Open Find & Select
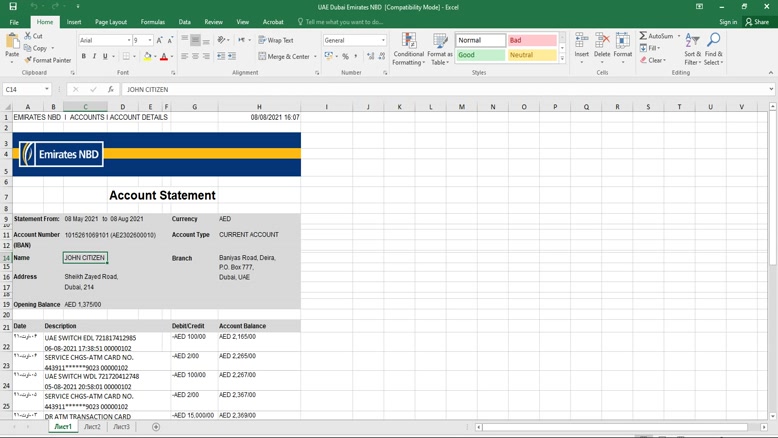Image resolution: width=778 pixels, height=438 pixels. coord(713,49)
